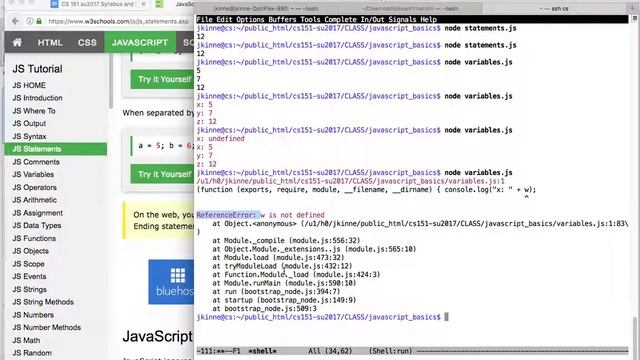Switch to the Downloads terminal tab

[x=410, y=8]
